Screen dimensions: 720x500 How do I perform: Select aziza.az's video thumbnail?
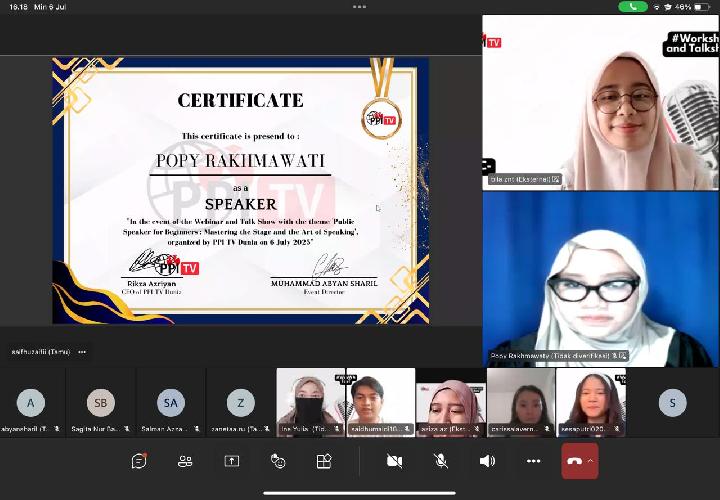click(x=451, y=402)
